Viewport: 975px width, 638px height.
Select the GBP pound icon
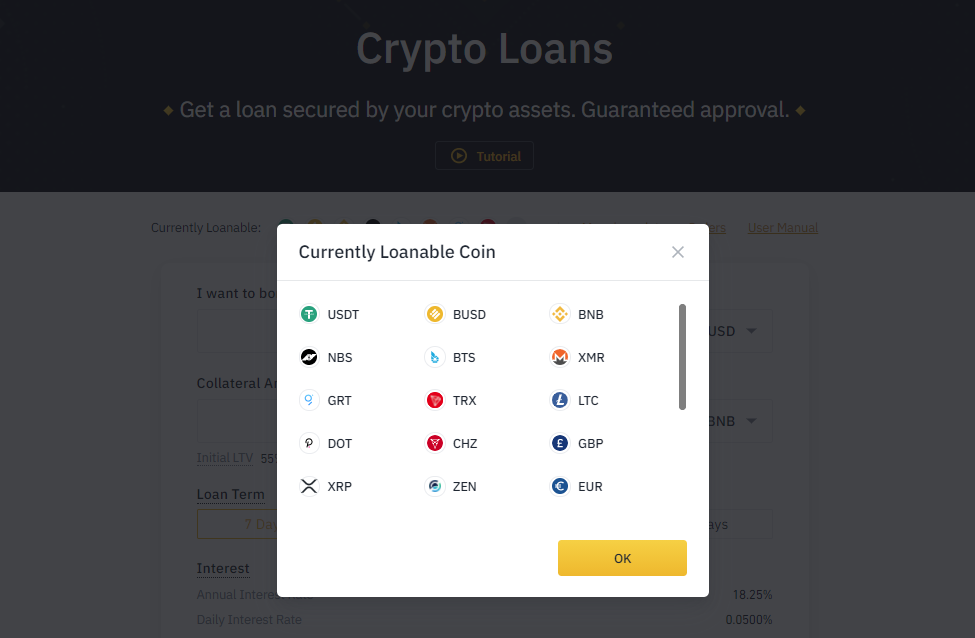click(x=560, y=443)
